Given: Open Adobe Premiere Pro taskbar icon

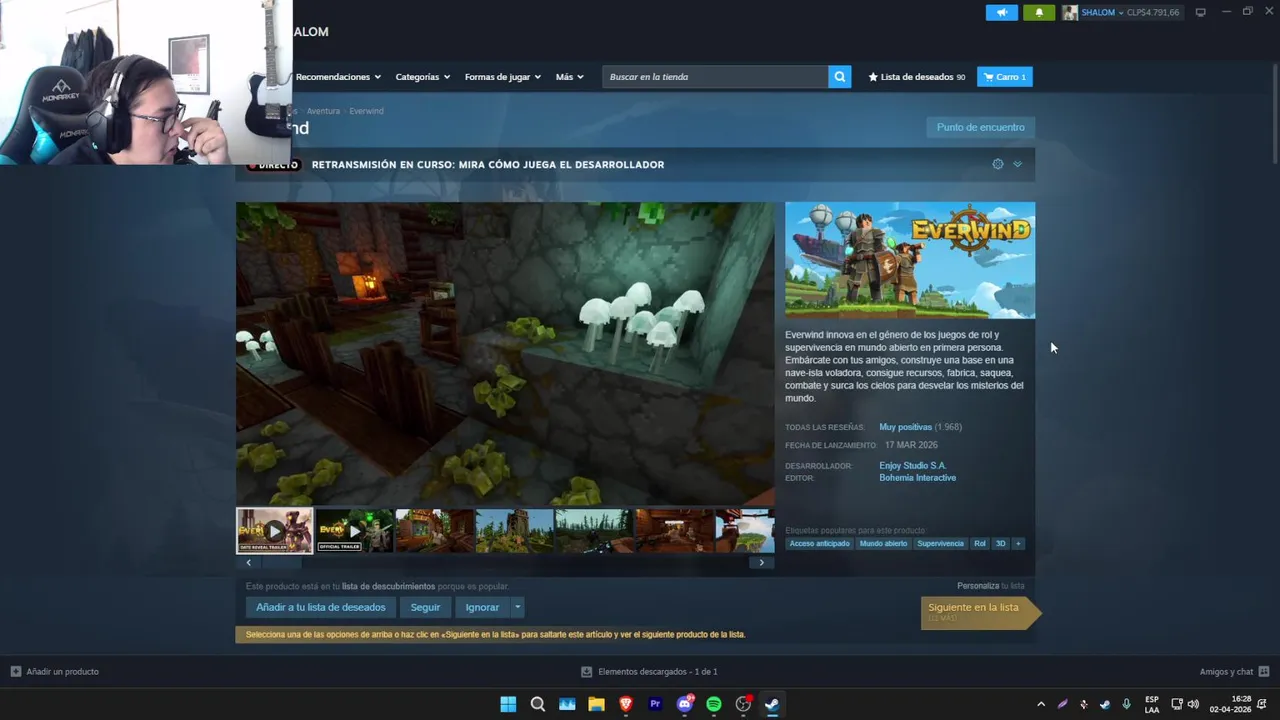Looking at the screenshot, I should coord(655,704).
